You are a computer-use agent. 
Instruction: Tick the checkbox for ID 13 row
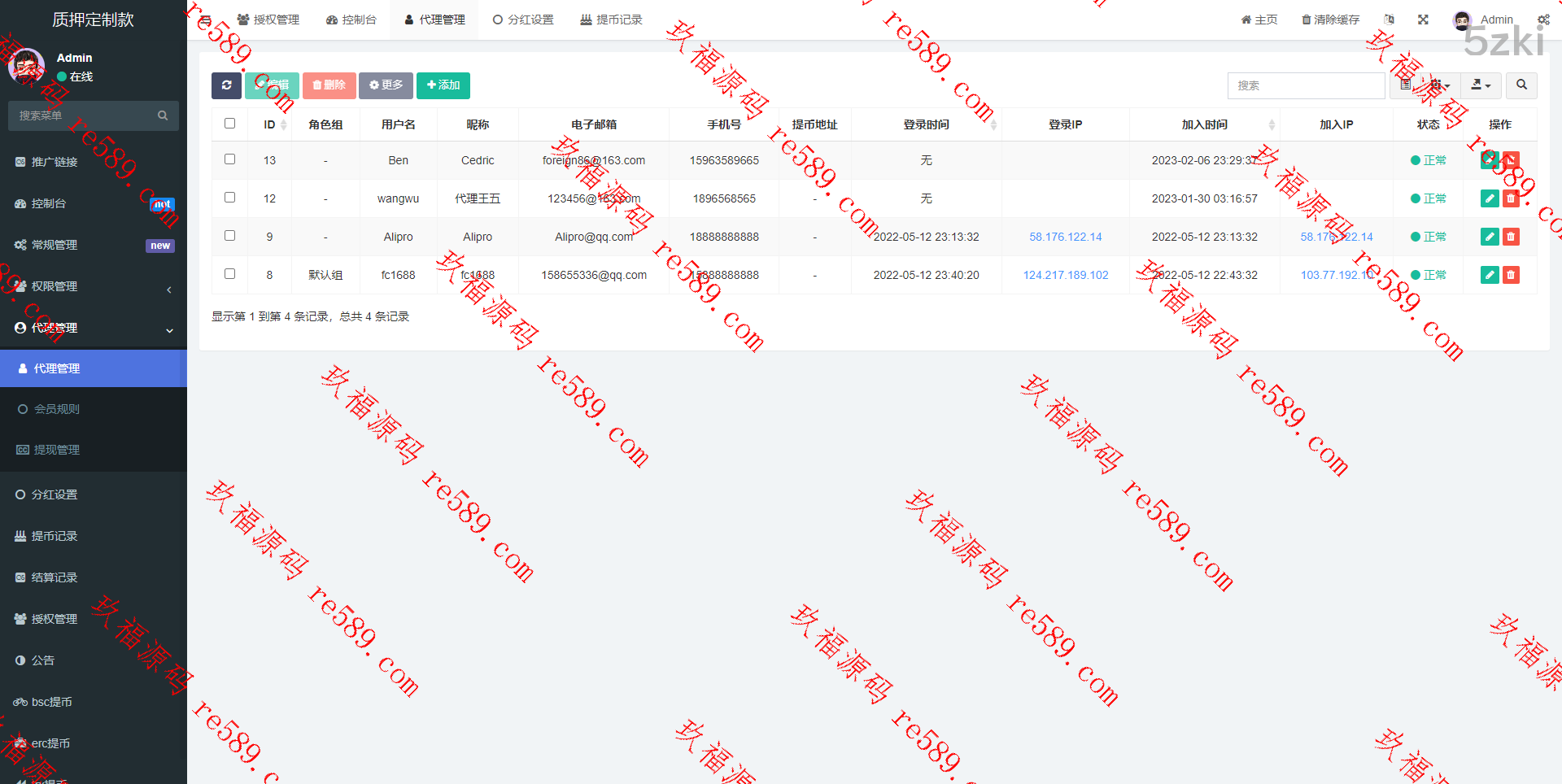tap(229, 159)
